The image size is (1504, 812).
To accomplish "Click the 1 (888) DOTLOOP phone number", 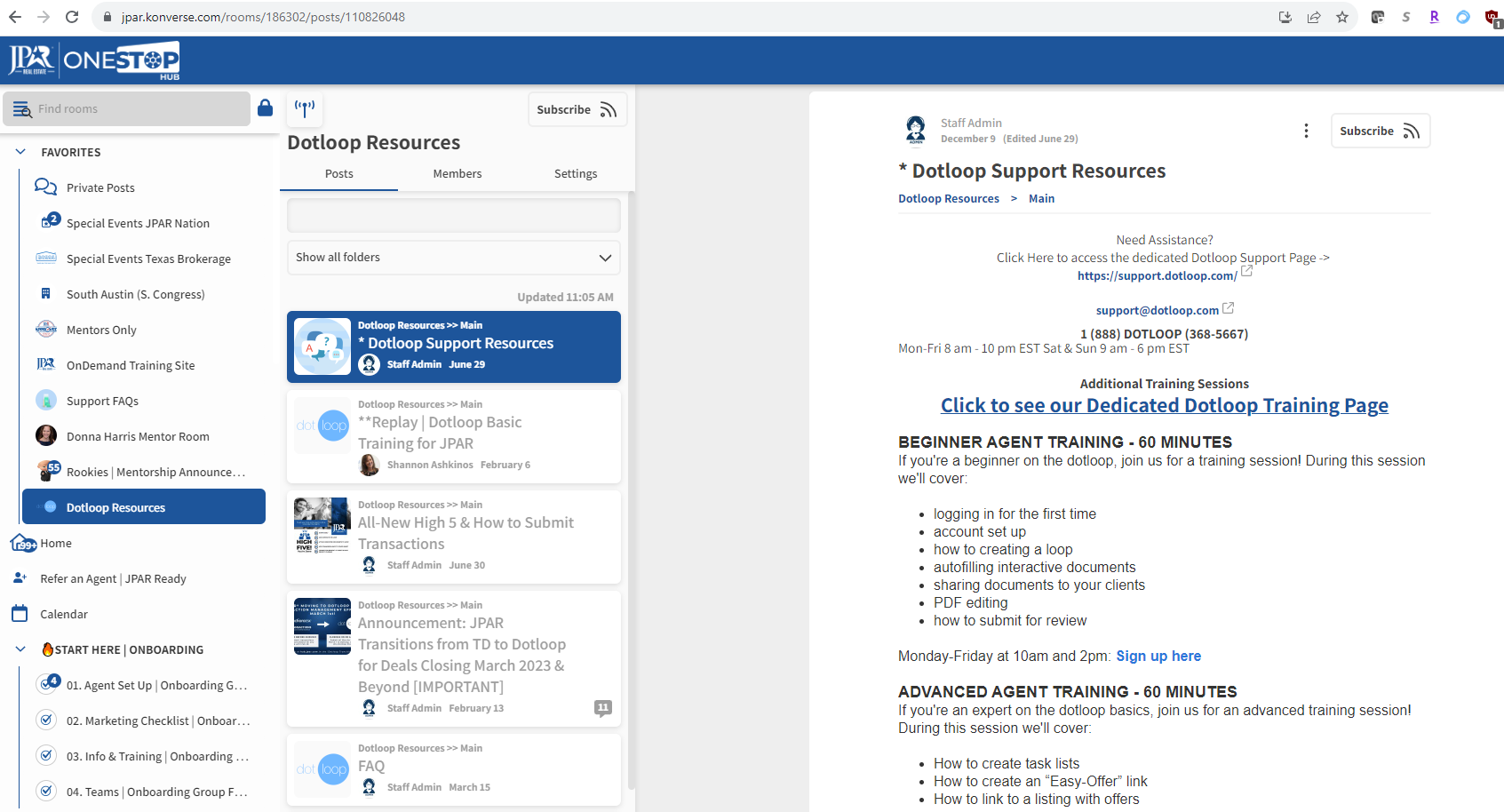I will tap(1164, 334).
